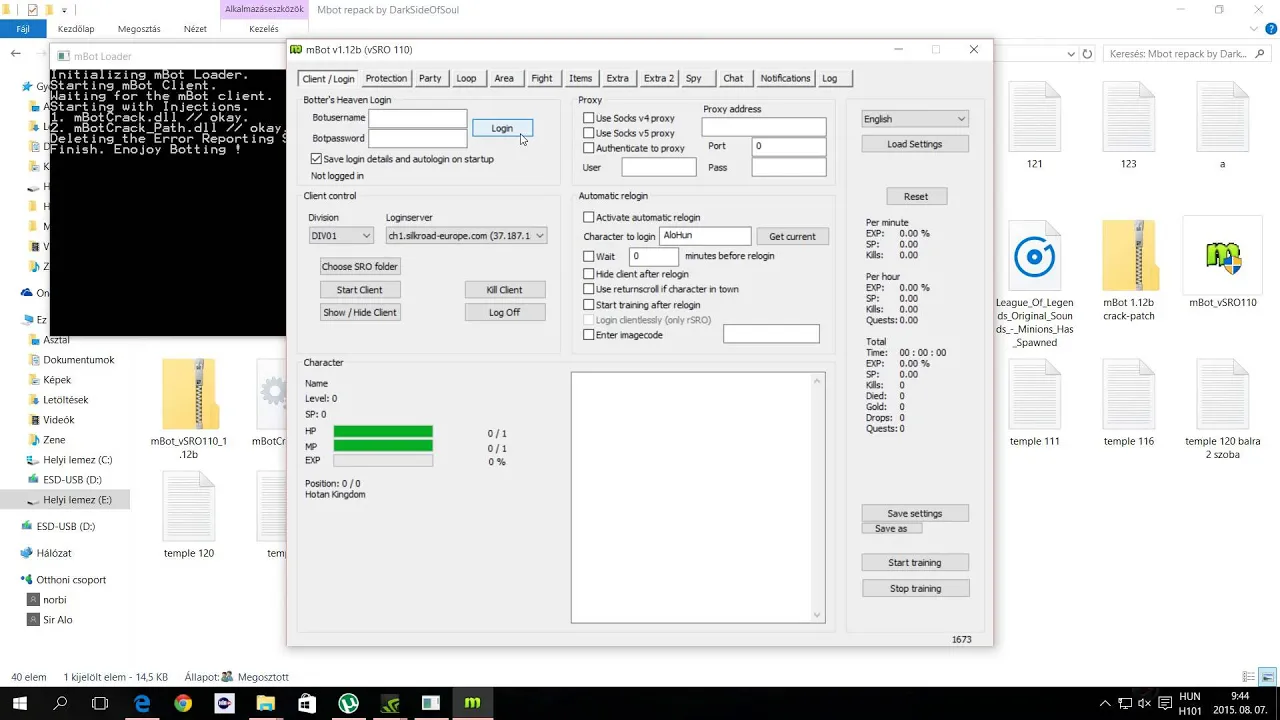Launch Edge browser from taskbar
The image size is (1280, 720).
[142, 703]
